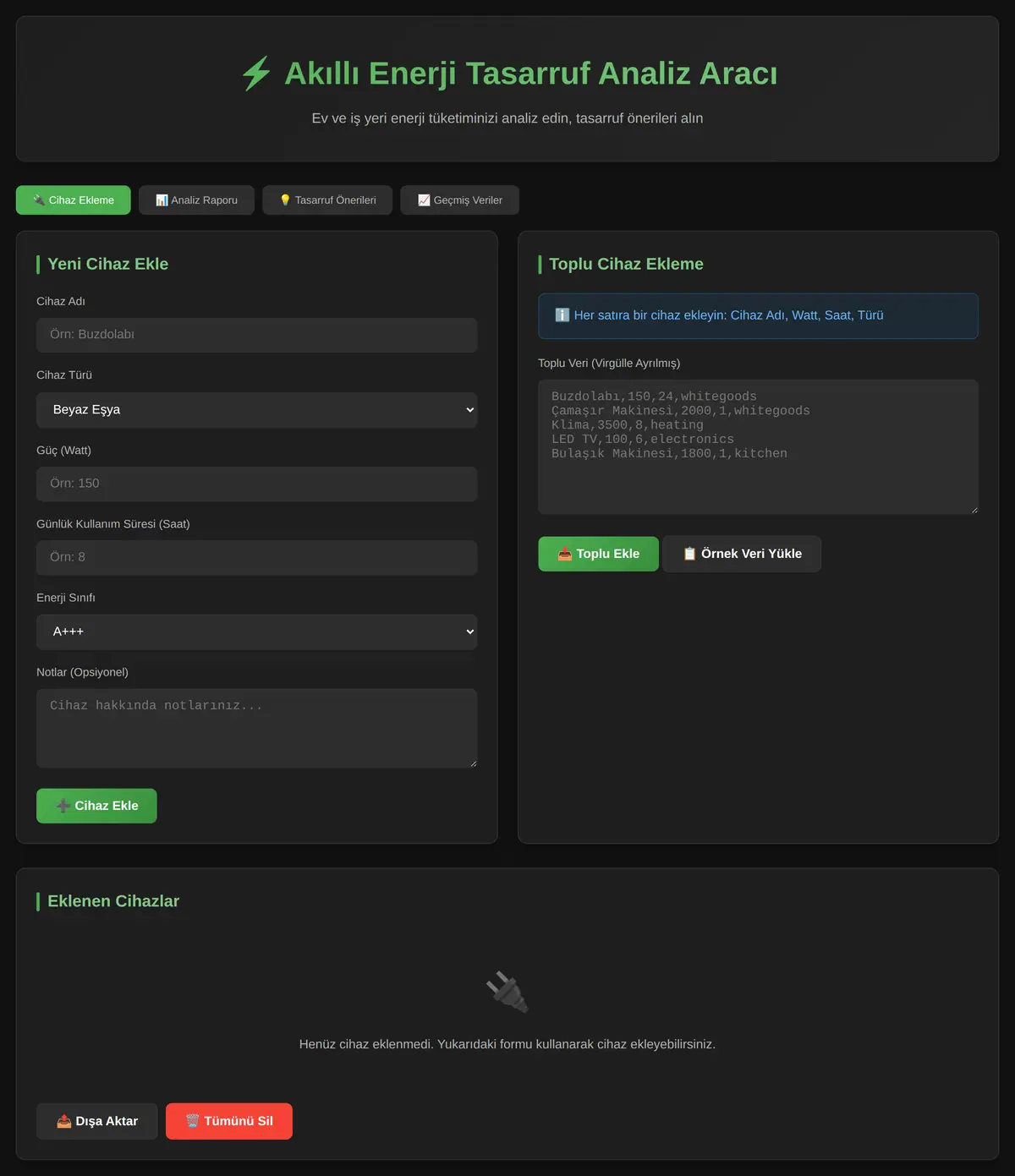This screenshot has height=1176, width=1015.
Task: Delete all with Tümünü Sil button
Action: pos(229,1121)
